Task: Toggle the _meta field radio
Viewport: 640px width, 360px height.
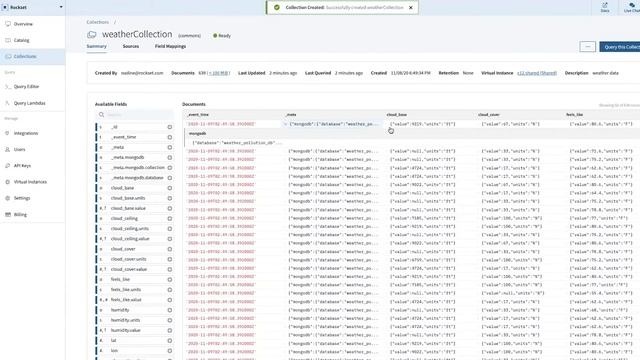Action: click(170, 147)
